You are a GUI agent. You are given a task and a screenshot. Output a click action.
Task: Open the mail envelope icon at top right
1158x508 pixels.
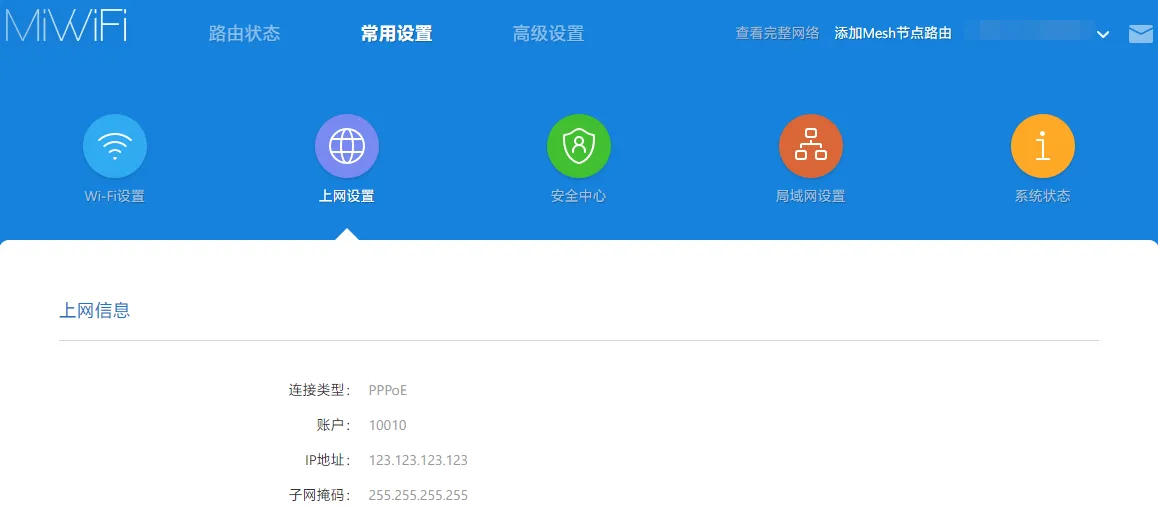pyautogui.click(x=1140, y=34)
